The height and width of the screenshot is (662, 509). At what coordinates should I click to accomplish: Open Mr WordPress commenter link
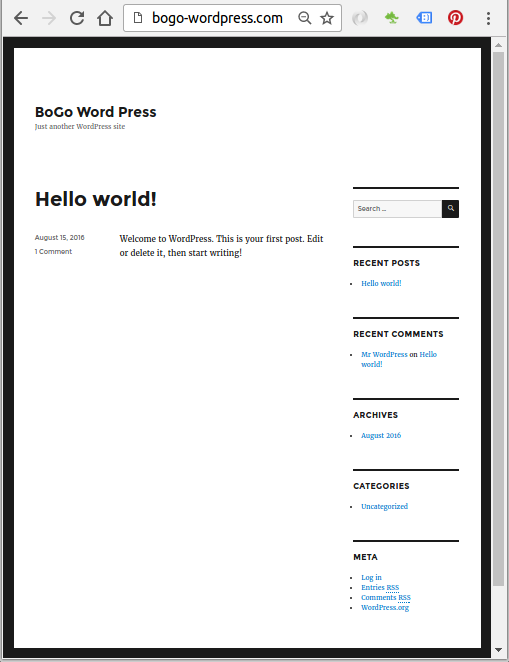click(x=384, y=354)
